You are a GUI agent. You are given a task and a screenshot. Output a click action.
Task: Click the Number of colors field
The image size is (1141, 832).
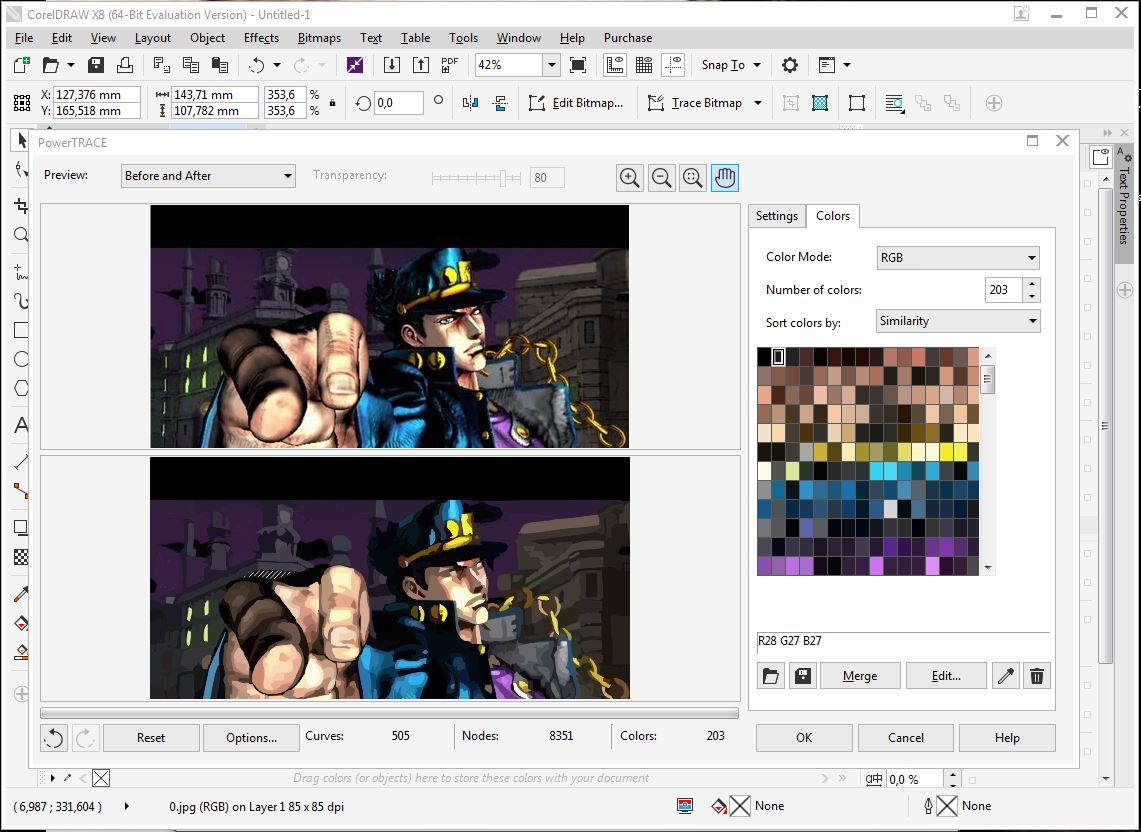(1003, 290)
